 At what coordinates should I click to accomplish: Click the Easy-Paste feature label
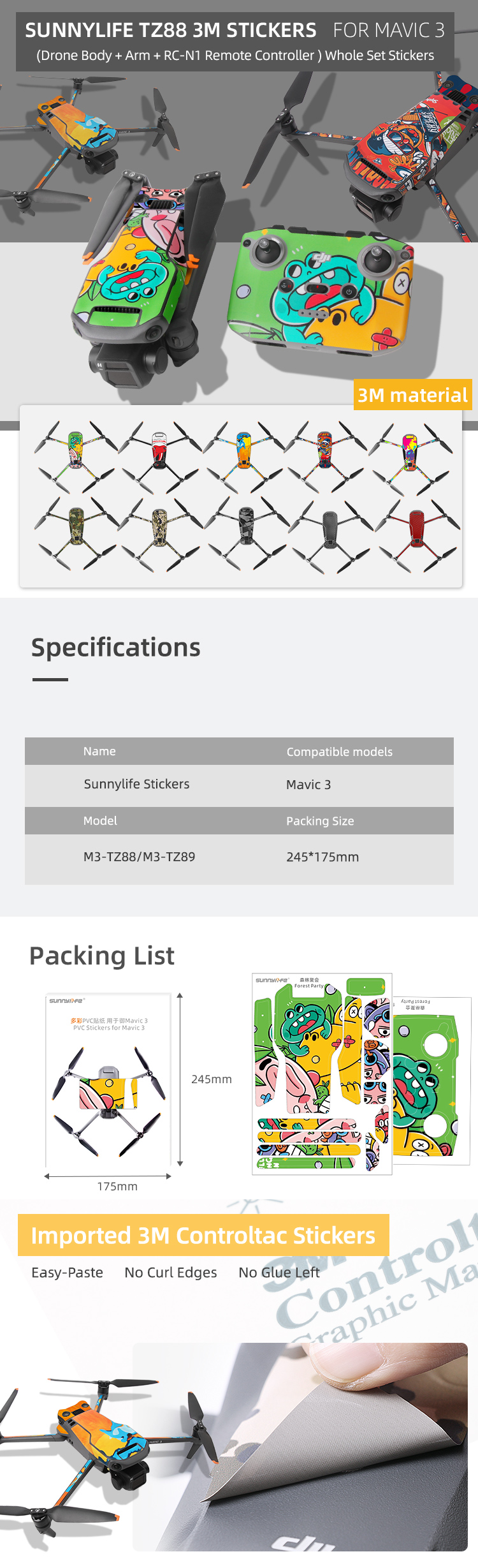click(x=68, y=1273)
